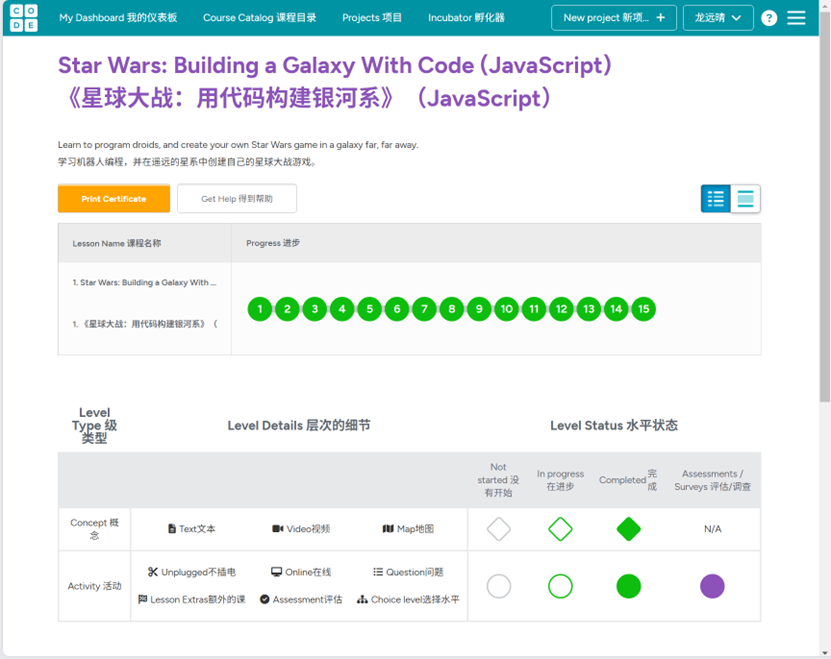Open Projects 项目 page

[372, 18]
